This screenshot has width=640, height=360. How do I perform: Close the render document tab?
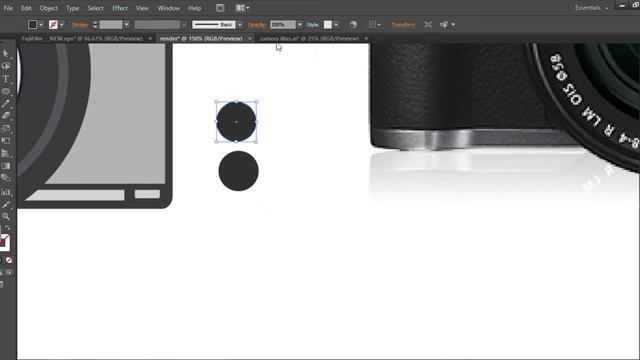250,38
